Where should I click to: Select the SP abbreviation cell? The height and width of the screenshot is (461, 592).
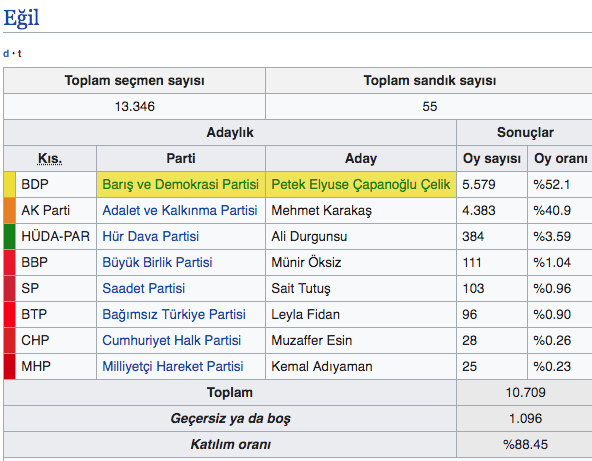point(56,288)
